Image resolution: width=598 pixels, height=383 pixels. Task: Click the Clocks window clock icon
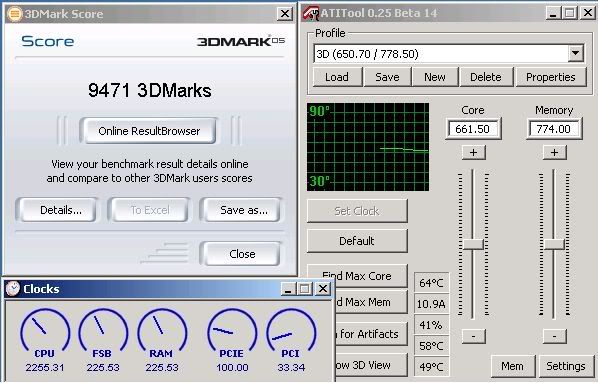click(x=13, y=289)
